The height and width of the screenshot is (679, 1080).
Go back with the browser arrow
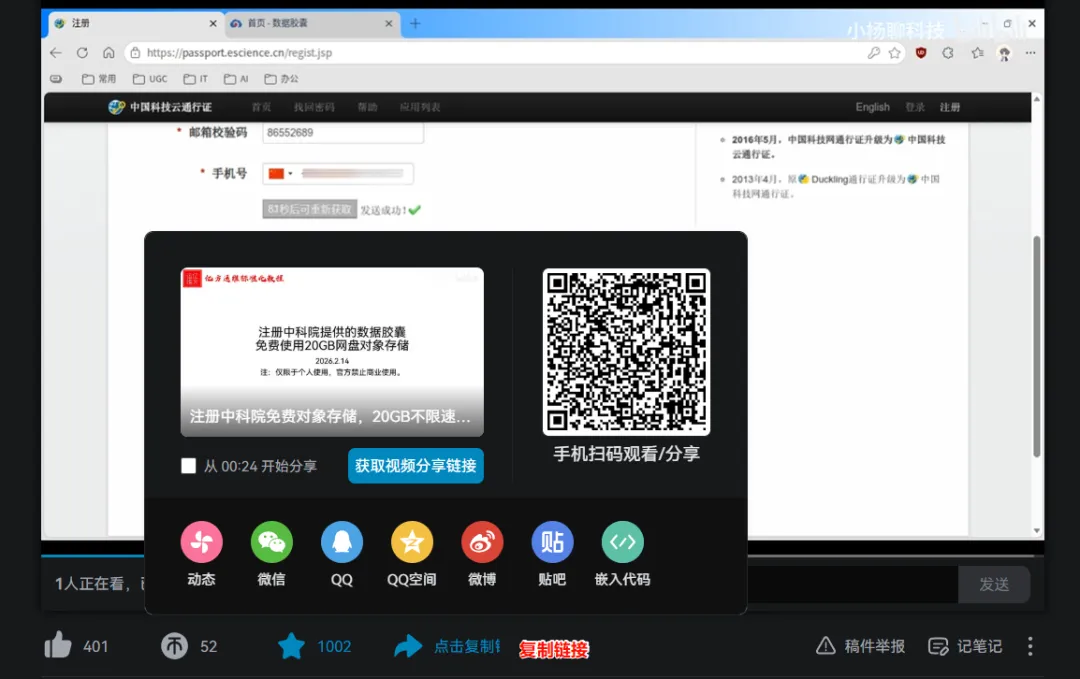coord(56,52)
